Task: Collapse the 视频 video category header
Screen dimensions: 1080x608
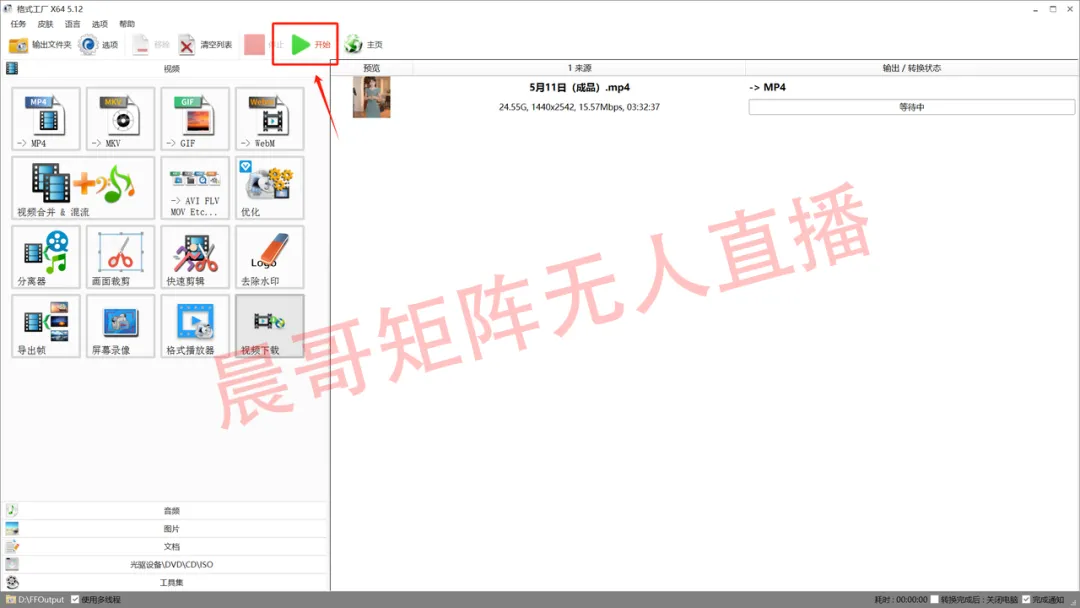Action: [165, 68]
